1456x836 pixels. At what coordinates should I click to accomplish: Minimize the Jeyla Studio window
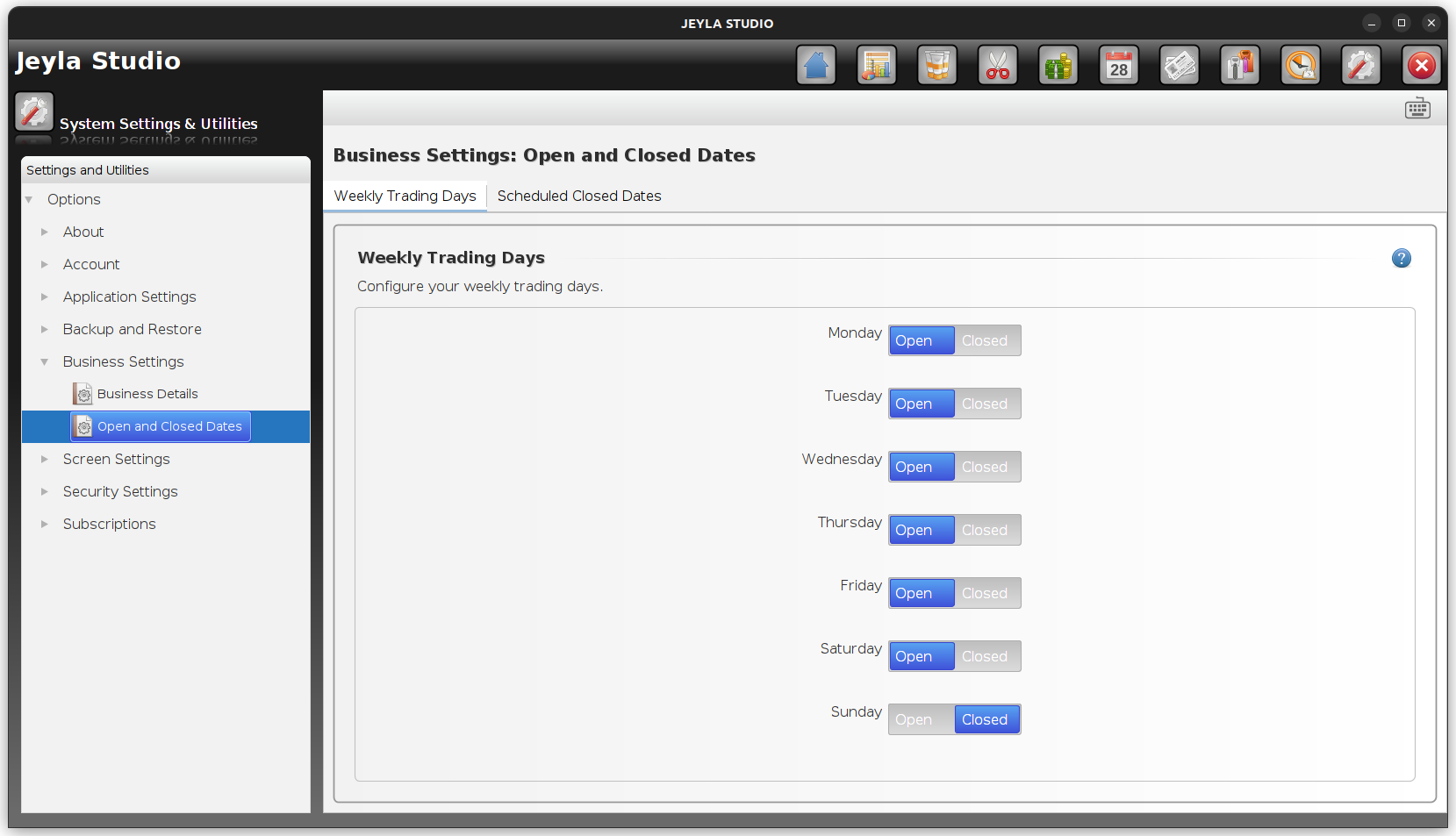click(1372, 23)
